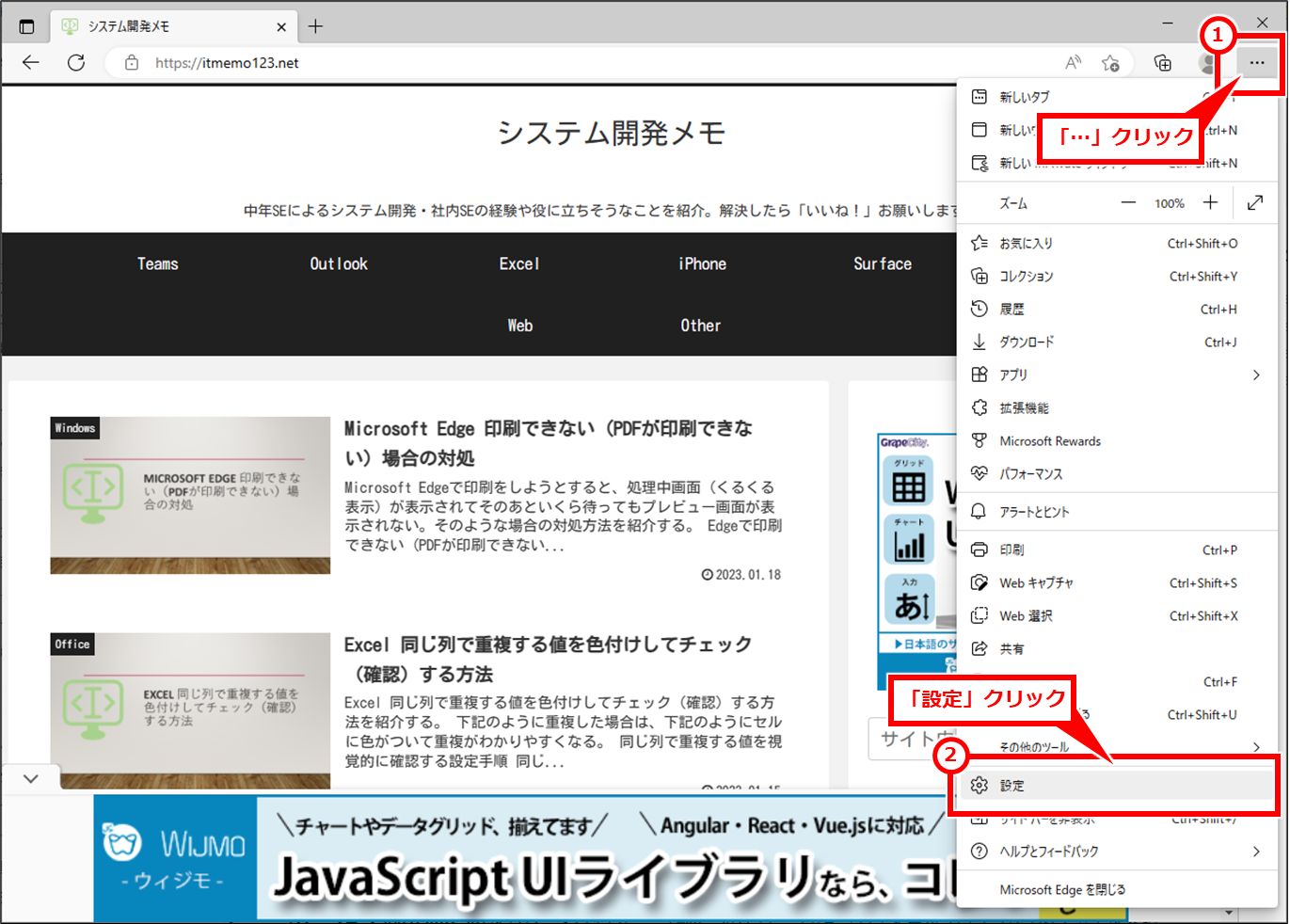1290x924 pixels.
Task: Open the iPhone category link
Action: click(x=702, y=264)
